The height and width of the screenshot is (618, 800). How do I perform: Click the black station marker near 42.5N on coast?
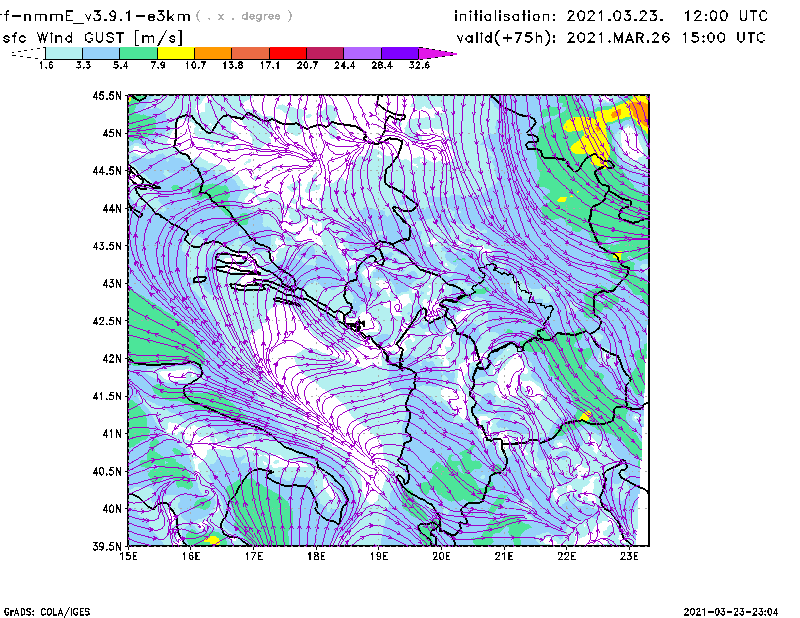356,325
